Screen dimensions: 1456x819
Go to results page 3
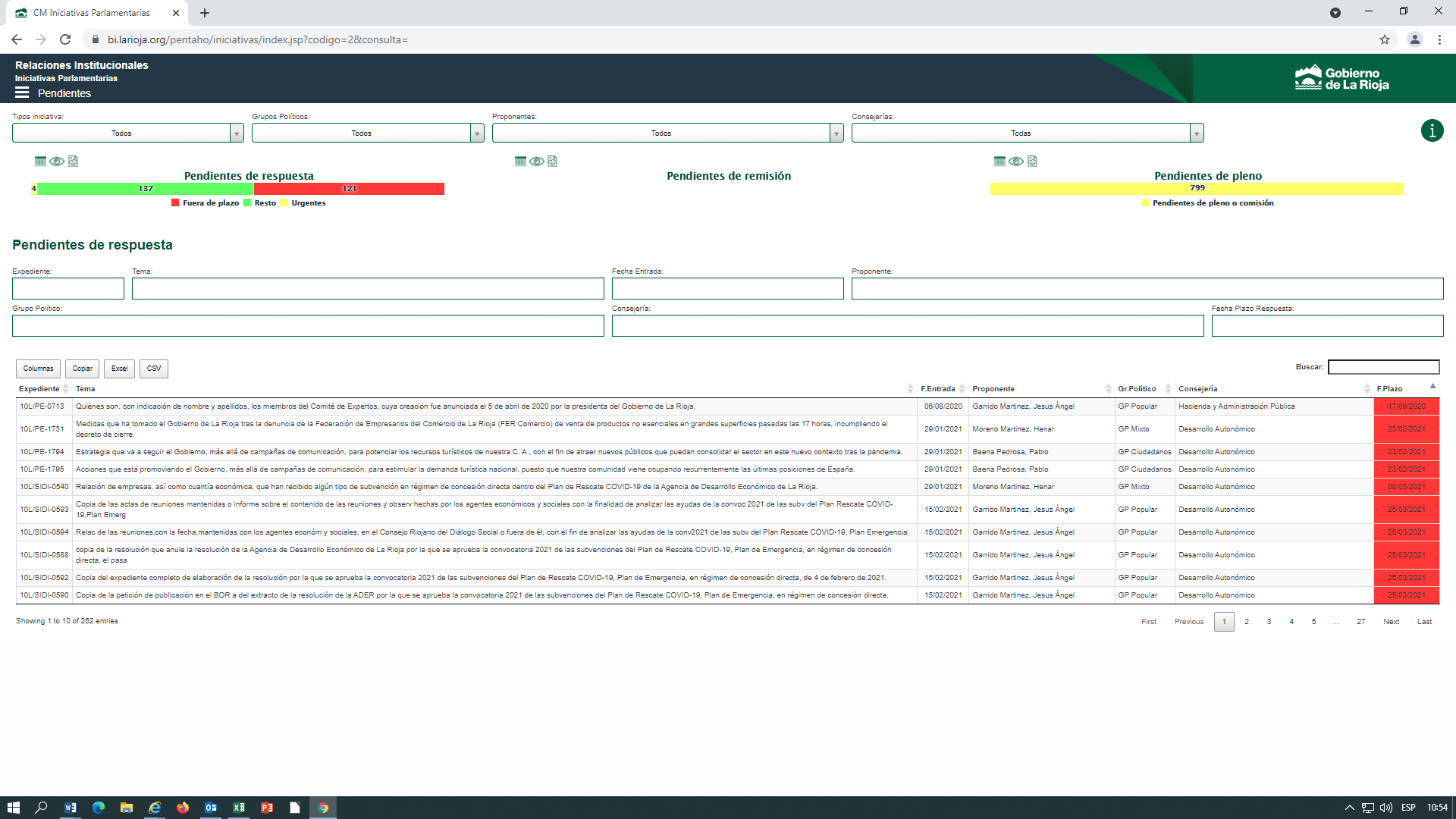click(1269, 622)
